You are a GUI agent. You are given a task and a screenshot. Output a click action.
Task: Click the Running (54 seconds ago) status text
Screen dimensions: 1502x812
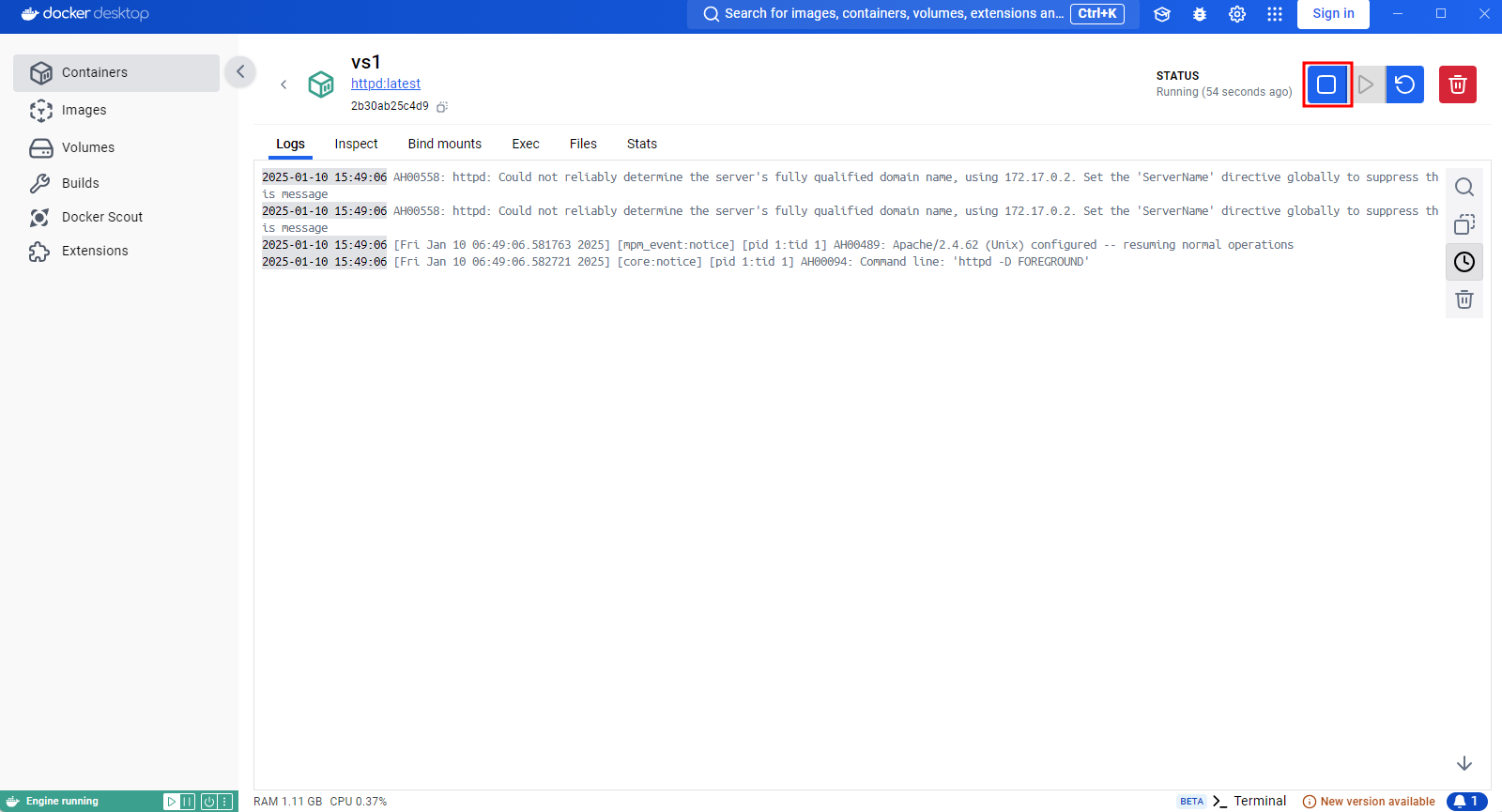[1224, 92]
